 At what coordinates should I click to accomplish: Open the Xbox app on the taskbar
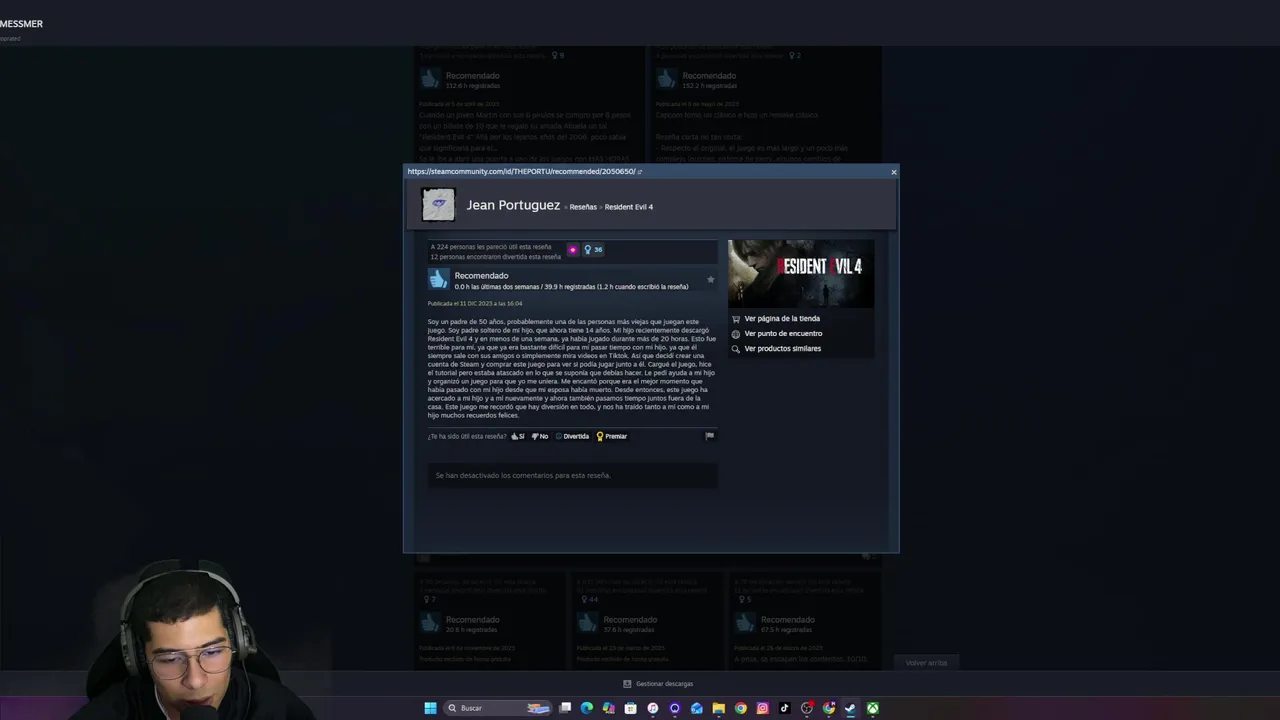pos(873,708)
